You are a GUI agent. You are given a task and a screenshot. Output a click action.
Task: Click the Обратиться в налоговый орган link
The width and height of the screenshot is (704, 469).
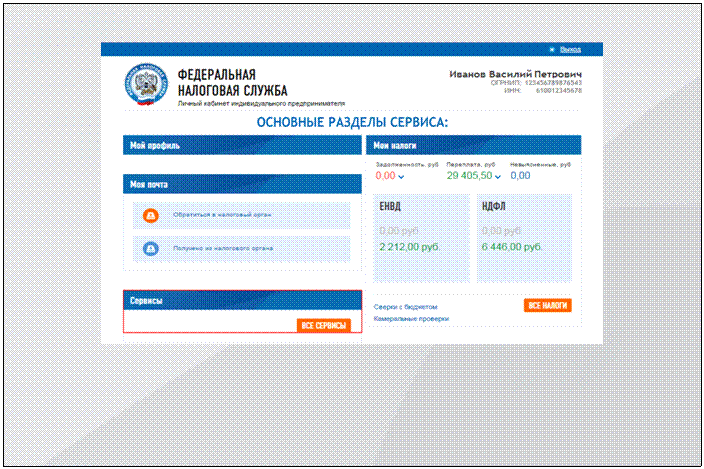[x=222, y=215]
